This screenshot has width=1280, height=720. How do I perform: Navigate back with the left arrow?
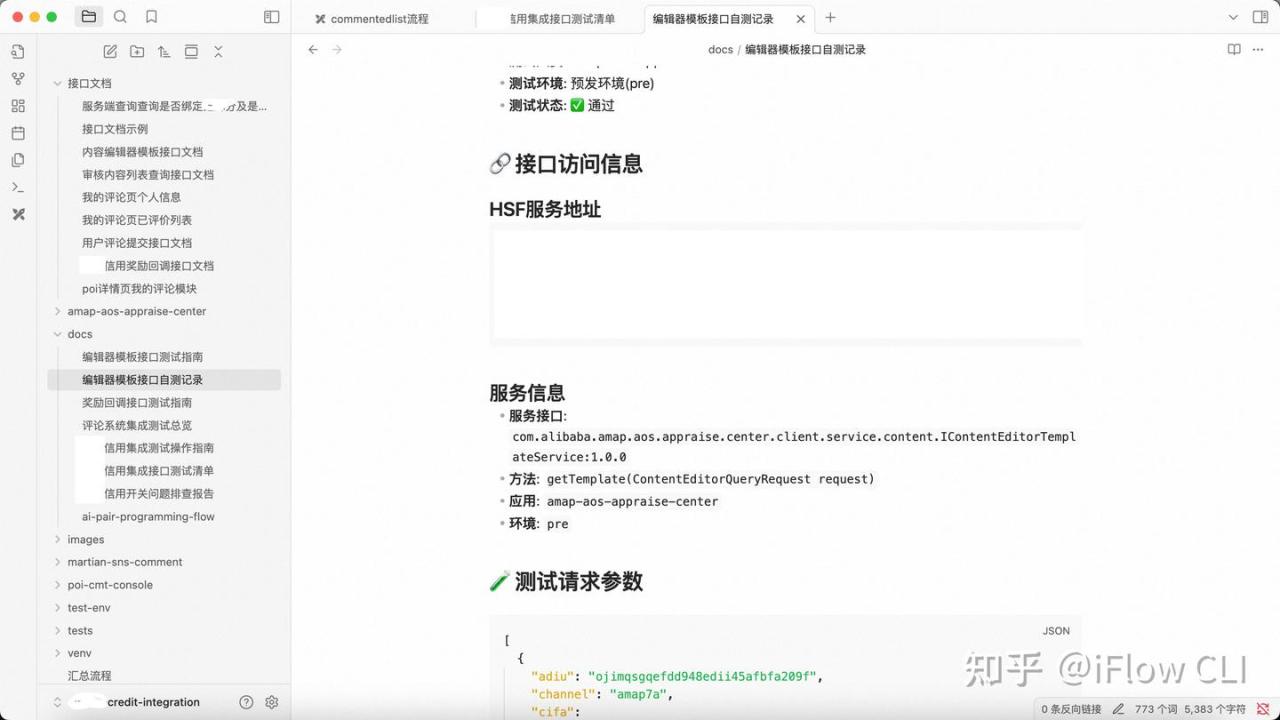coord(313,50)
